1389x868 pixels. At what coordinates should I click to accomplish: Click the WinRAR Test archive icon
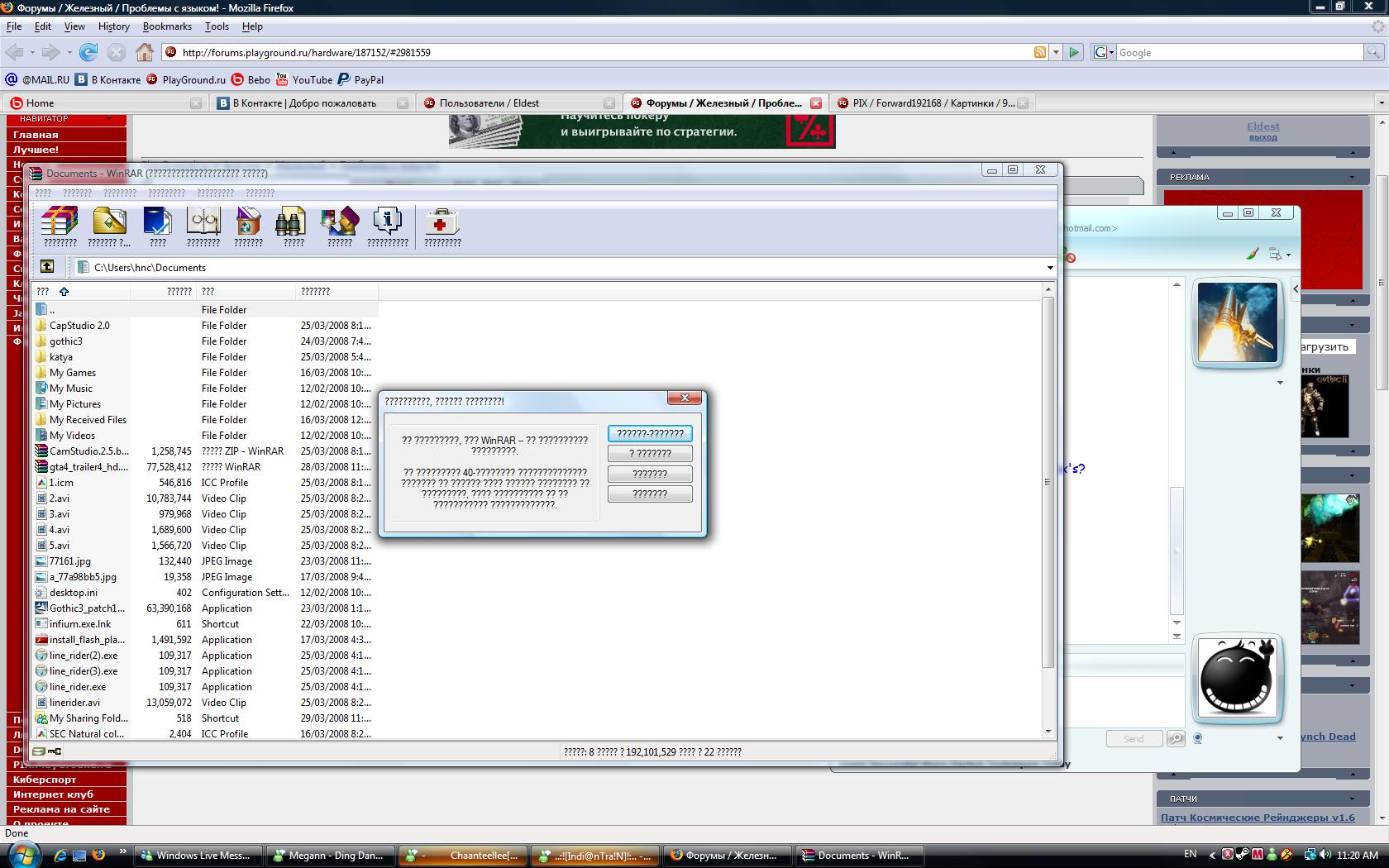158,226
